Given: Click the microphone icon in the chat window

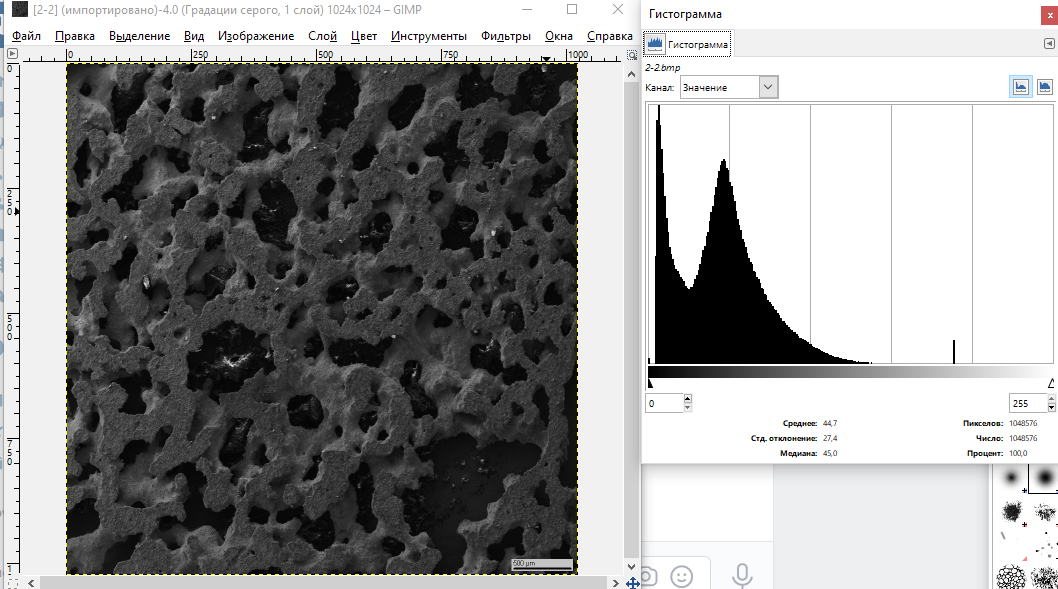Looking at the screenshot, I should pyautogui.click(x=742, y=575).
